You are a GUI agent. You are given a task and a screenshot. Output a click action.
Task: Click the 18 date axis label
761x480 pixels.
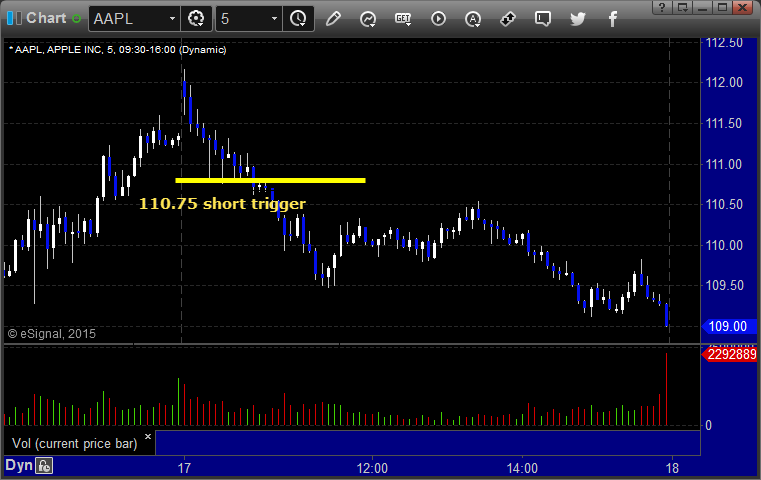tap(672, 468)
